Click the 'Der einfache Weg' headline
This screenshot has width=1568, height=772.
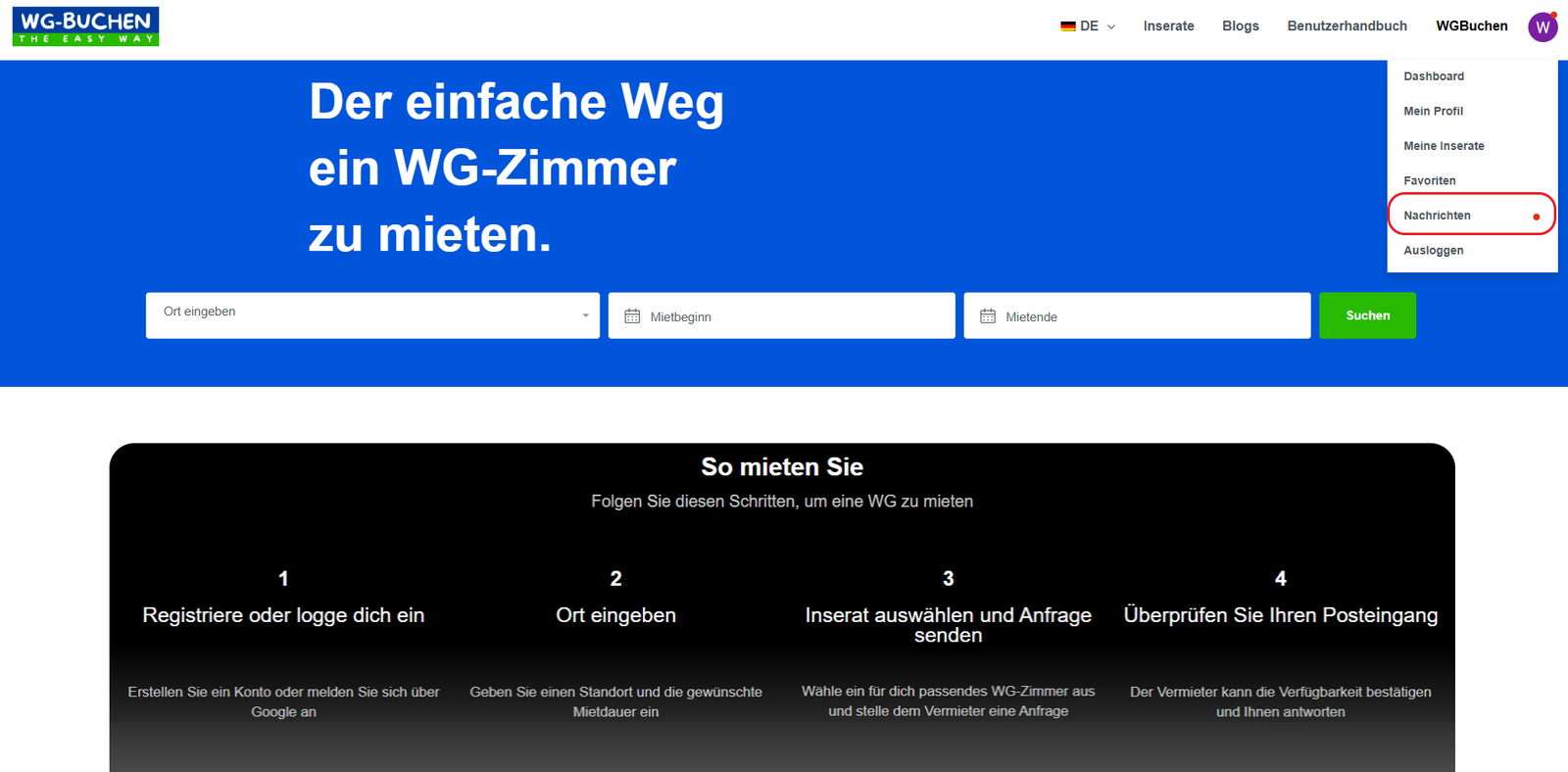[516, 102]
